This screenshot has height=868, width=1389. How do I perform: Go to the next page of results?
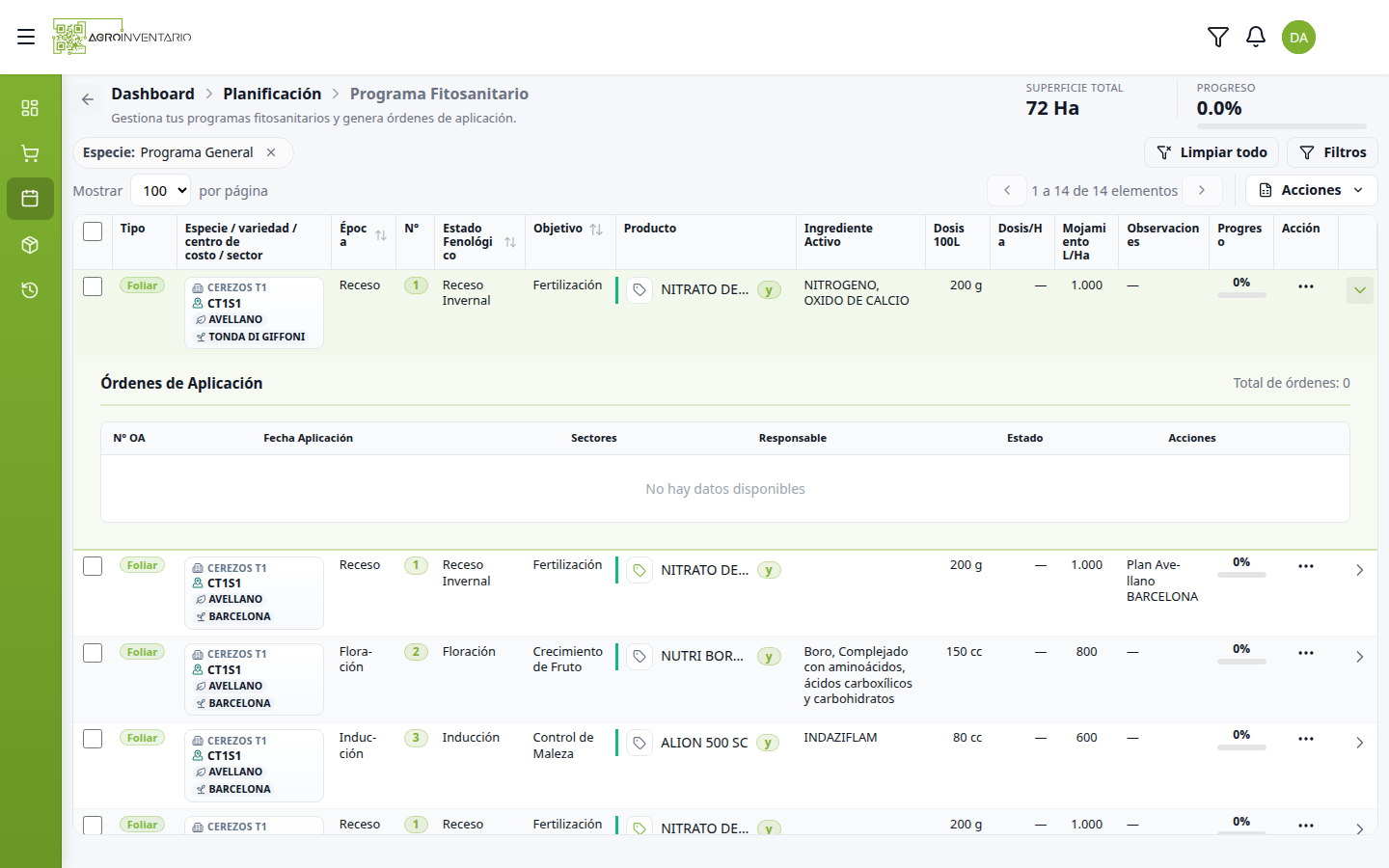coord(1202,190)
